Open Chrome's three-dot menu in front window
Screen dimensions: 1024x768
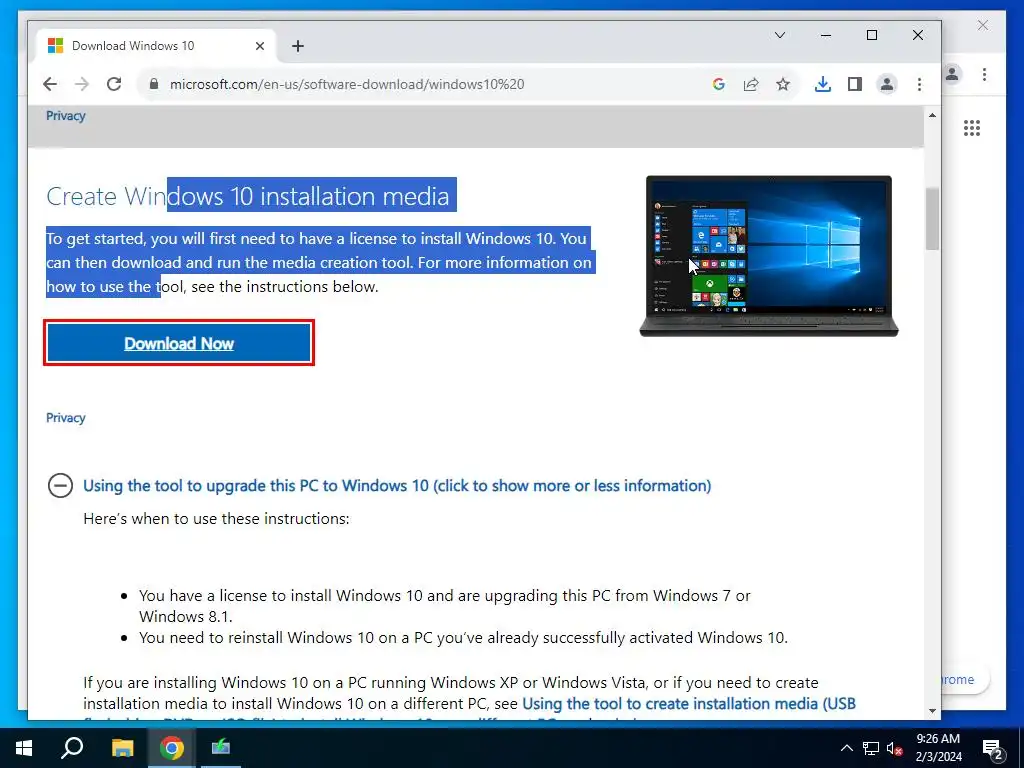click(x=920, y=84)
